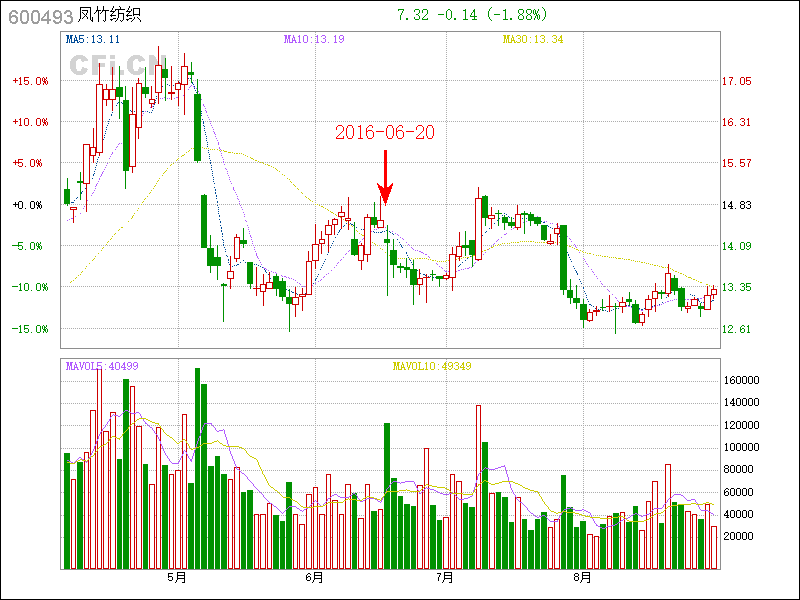This screenshot has width=800, height=600.
Task: Jump to the 6月 time axis label
Action: 313,578
